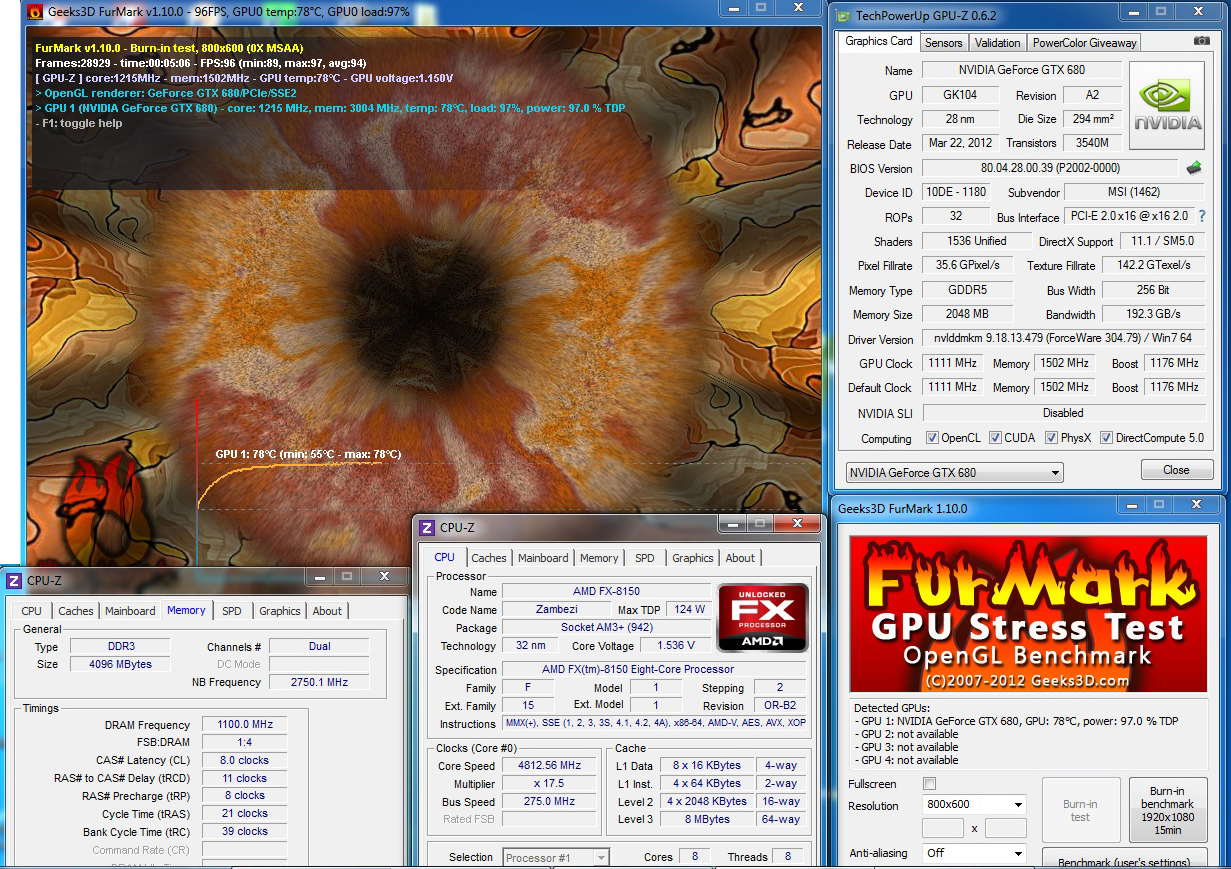Click the custom height field in FurMark
1231x869 pixels.
click(1006, 828)
